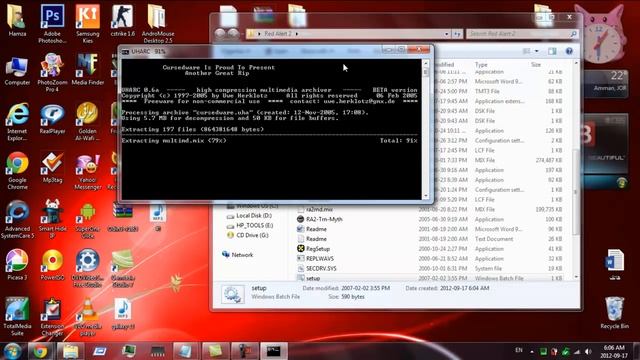This screenshot has width=640, height=360.
Task: Select the ra2md.mix file row
Action: tap(429, 209)
